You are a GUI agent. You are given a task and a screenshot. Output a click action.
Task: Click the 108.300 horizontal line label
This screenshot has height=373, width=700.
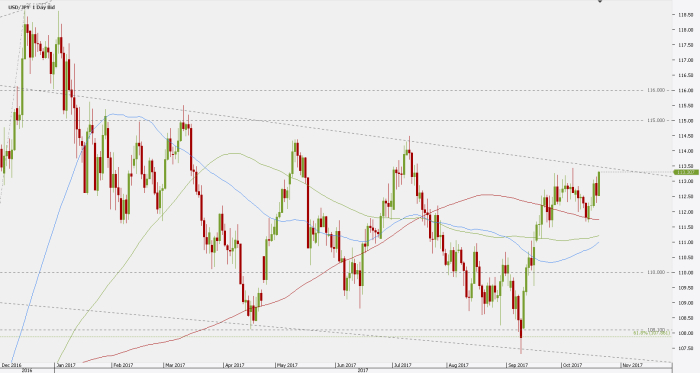[x=656, y=330]
